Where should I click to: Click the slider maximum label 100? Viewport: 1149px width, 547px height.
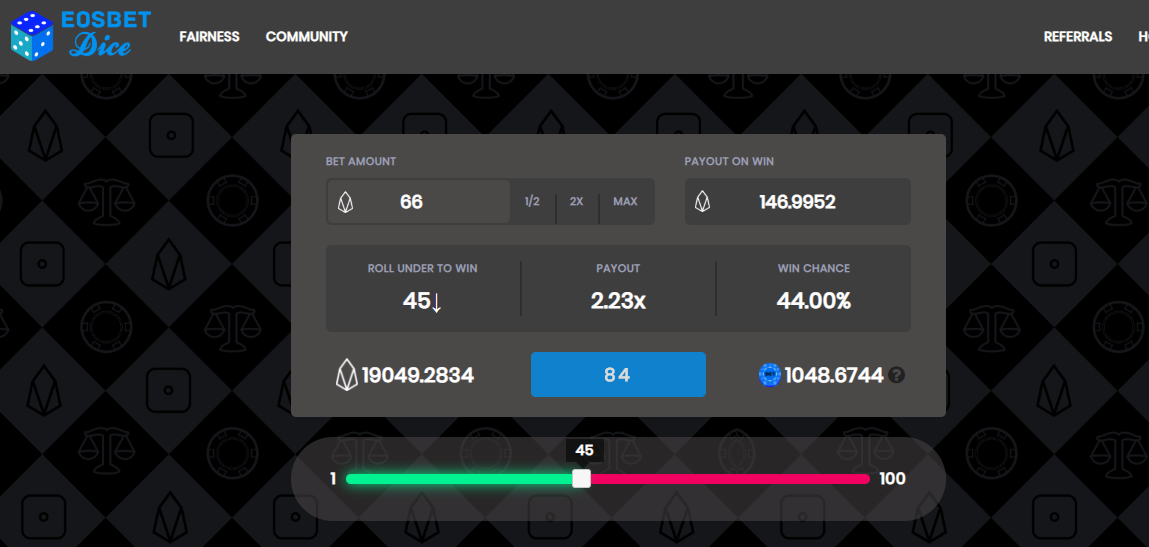(893, 479)
